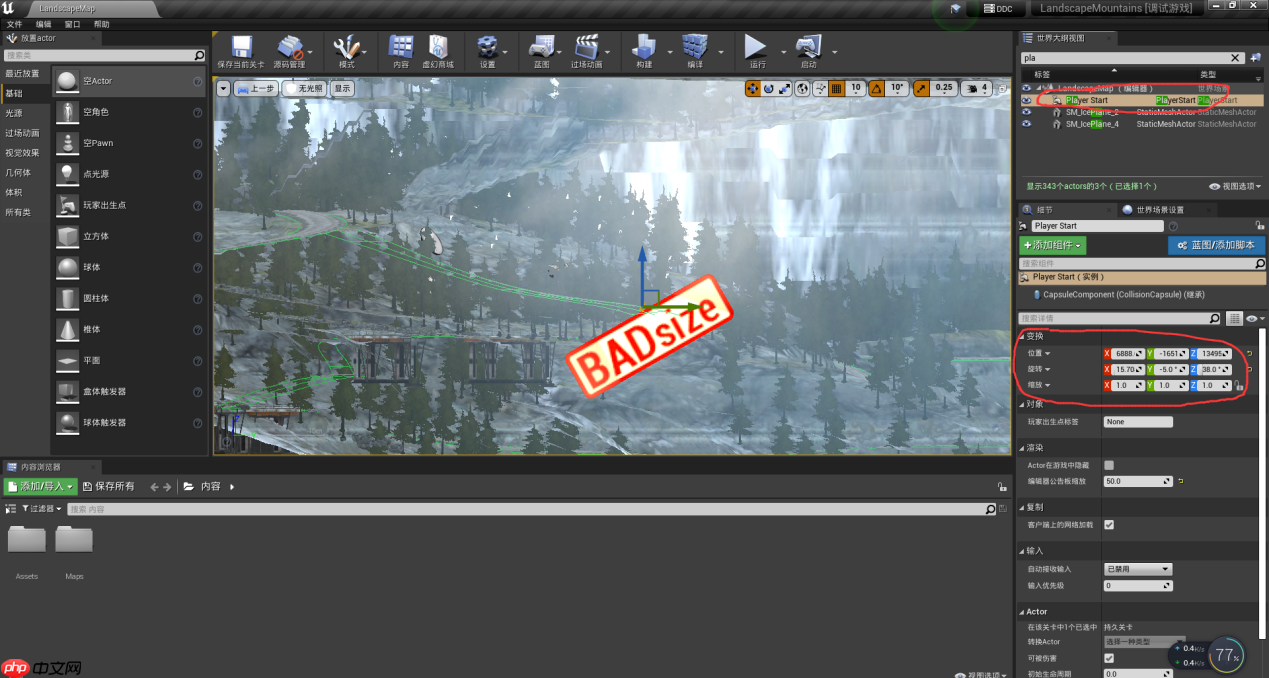Open the 设置 settings toolbar icon
This screenshot has width=1269, height=678.
[487, 47]
